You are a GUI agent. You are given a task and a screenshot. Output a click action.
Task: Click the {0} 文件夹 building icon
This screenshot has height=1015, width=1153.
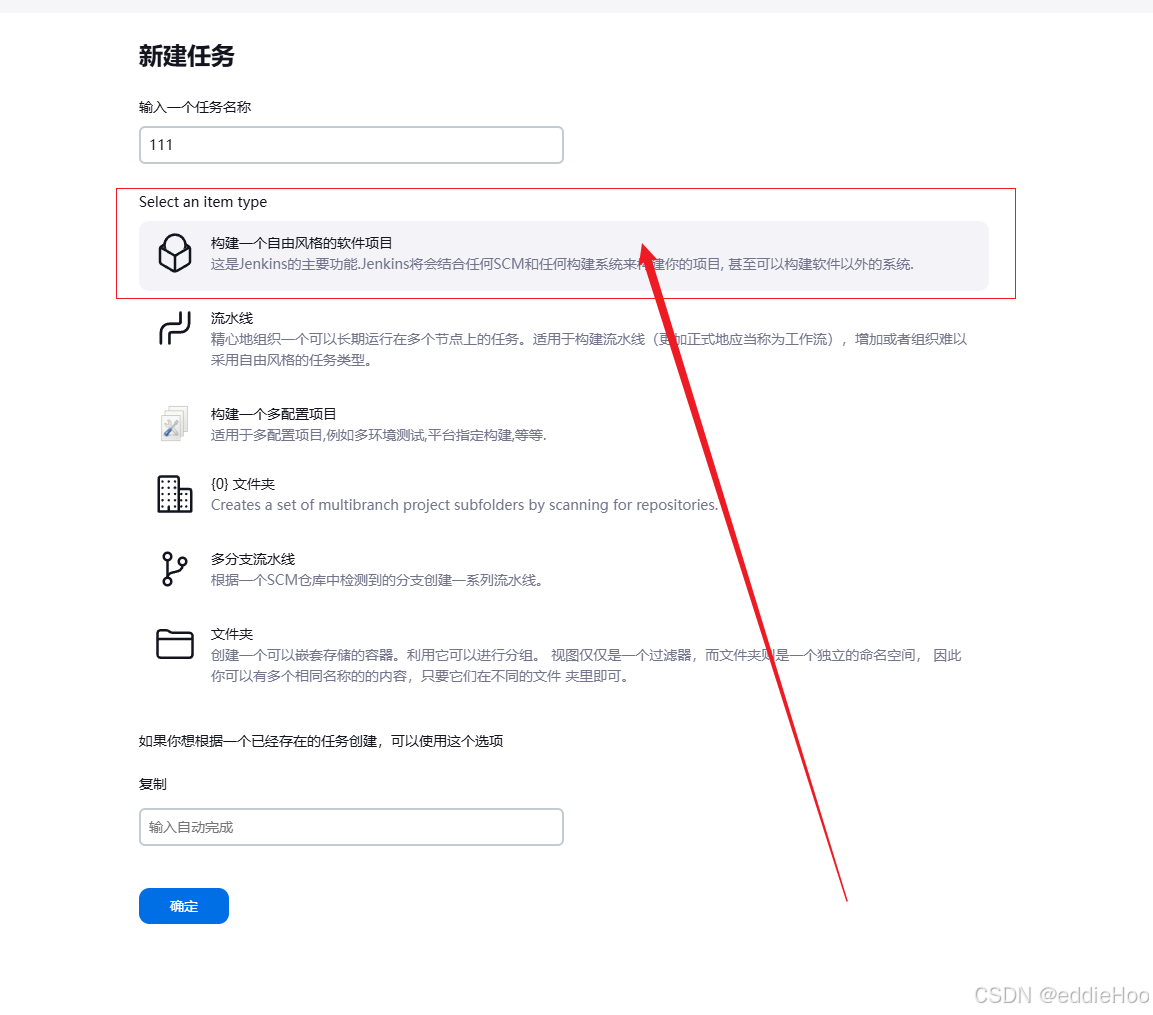coord(175,494)
